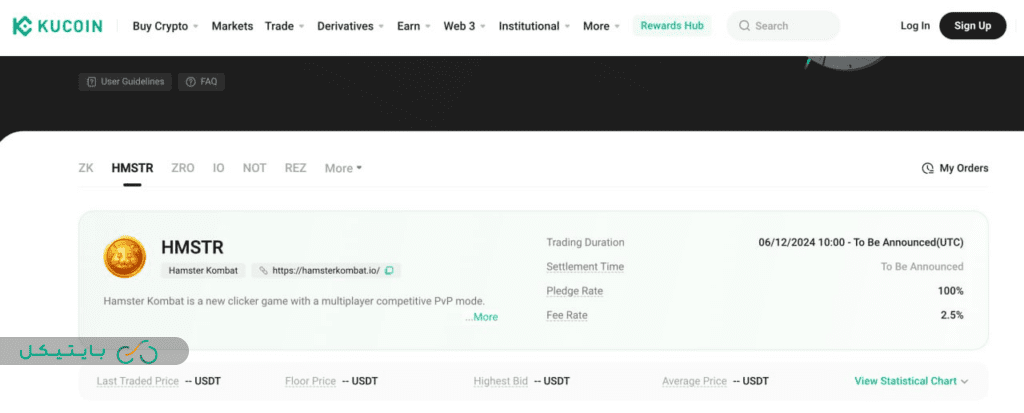1024x413 pixels.
Task: Open User Guidelines
Action: (125, 82)
